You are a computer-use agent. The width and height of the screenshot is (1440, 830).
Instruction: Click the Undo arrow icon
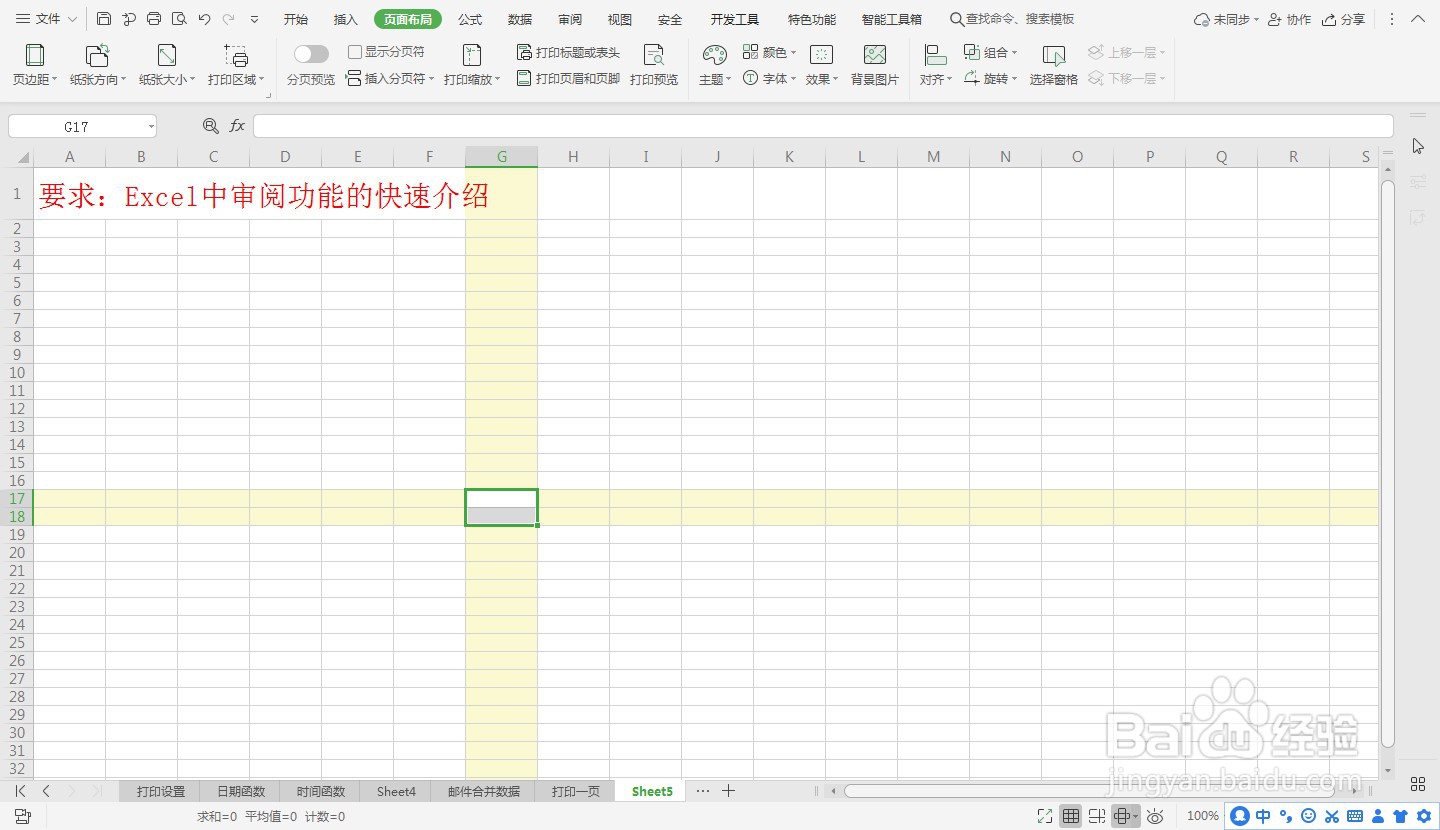204,19
